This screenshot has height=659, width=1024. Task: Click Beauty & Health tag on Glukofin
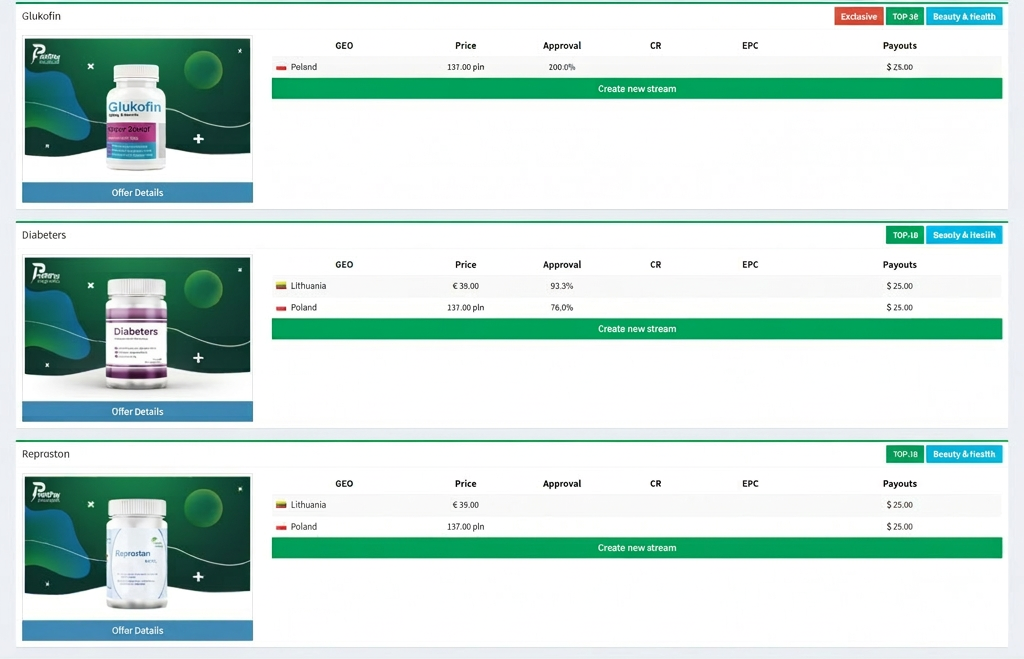click(x=964, y=16)
